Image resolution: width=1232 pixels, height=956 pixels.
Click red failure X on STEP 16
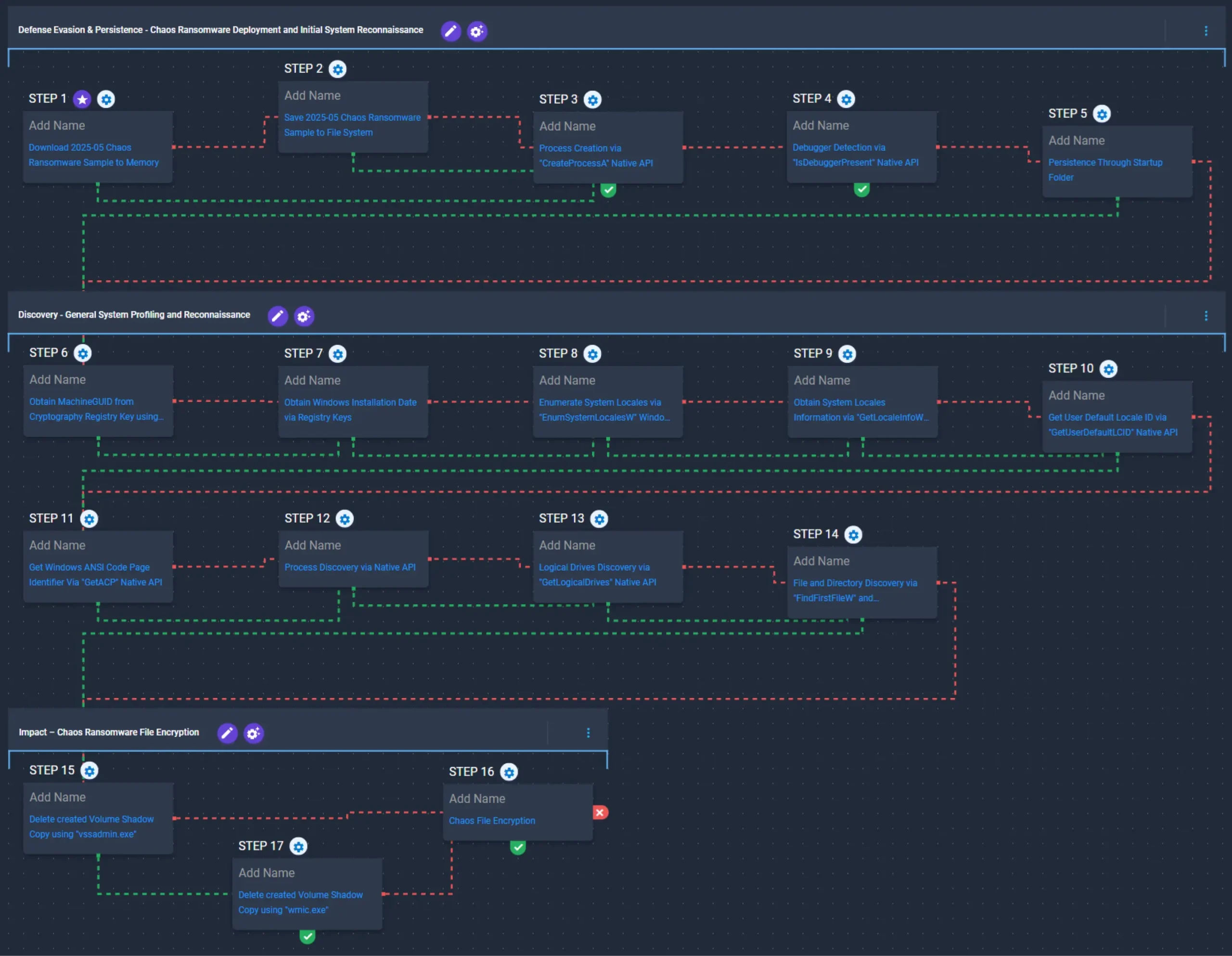click(600, 813)
